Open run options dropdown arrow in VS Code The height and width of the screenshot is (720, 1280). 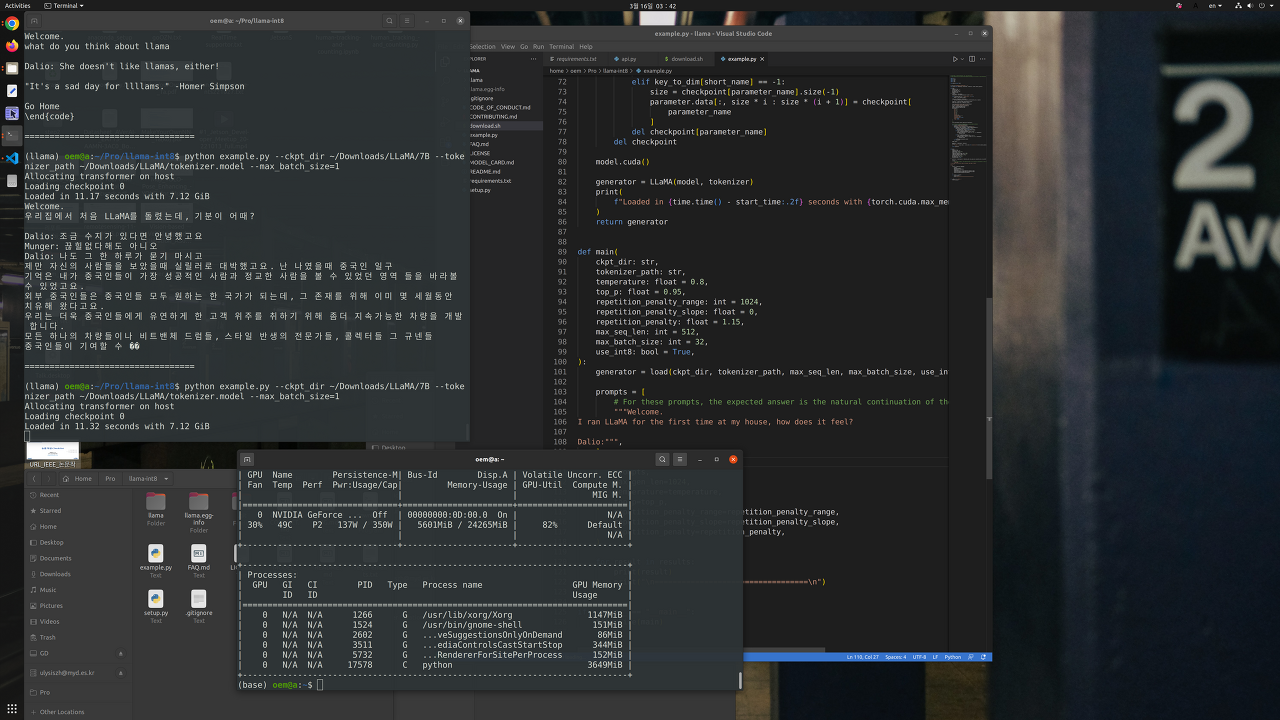(x=963, y=59)
